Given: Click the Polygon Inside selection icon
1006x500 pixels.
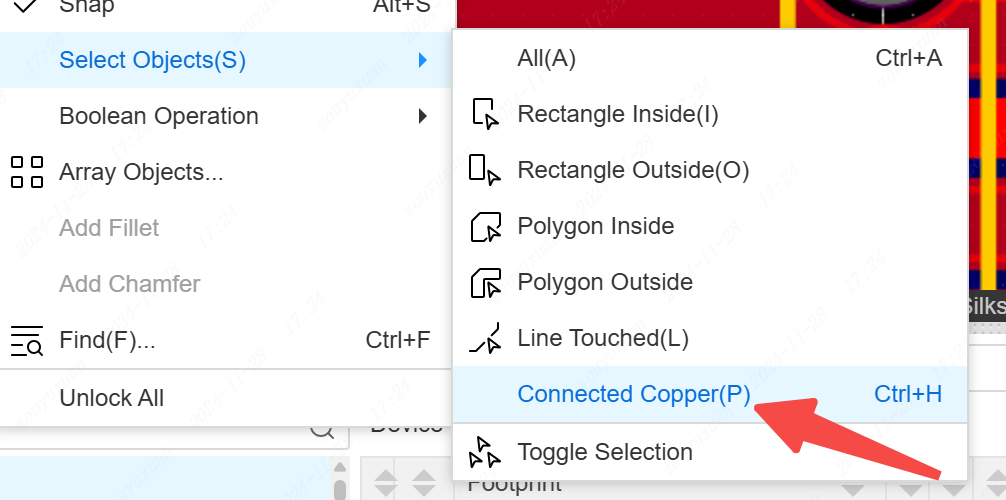Looking at the screenshot, I should click(485, 227).
